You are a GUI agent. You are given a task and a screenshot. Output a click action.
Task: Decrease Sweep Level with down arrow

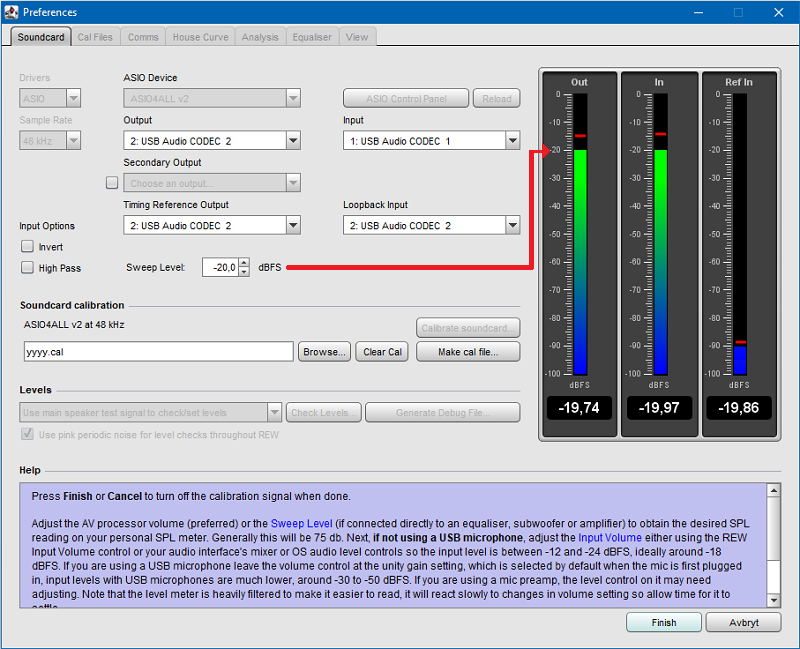244,272
